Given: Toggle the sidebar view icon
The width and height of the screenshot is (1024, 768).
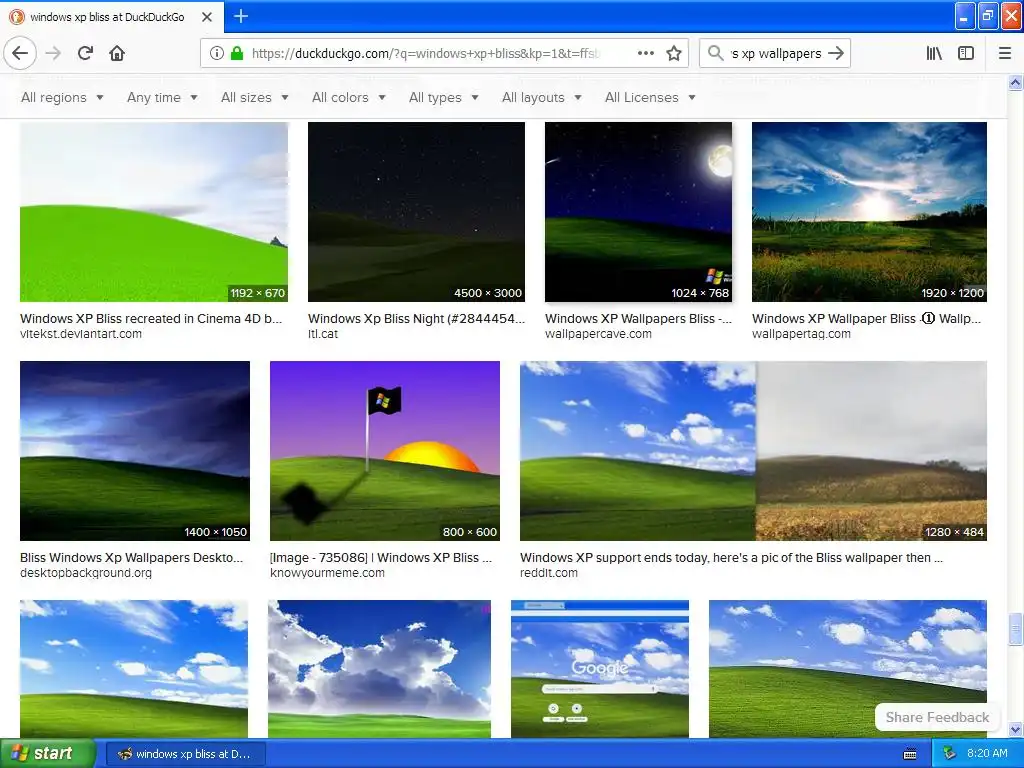Looking at the screenshot, I should tap(966, 54).
